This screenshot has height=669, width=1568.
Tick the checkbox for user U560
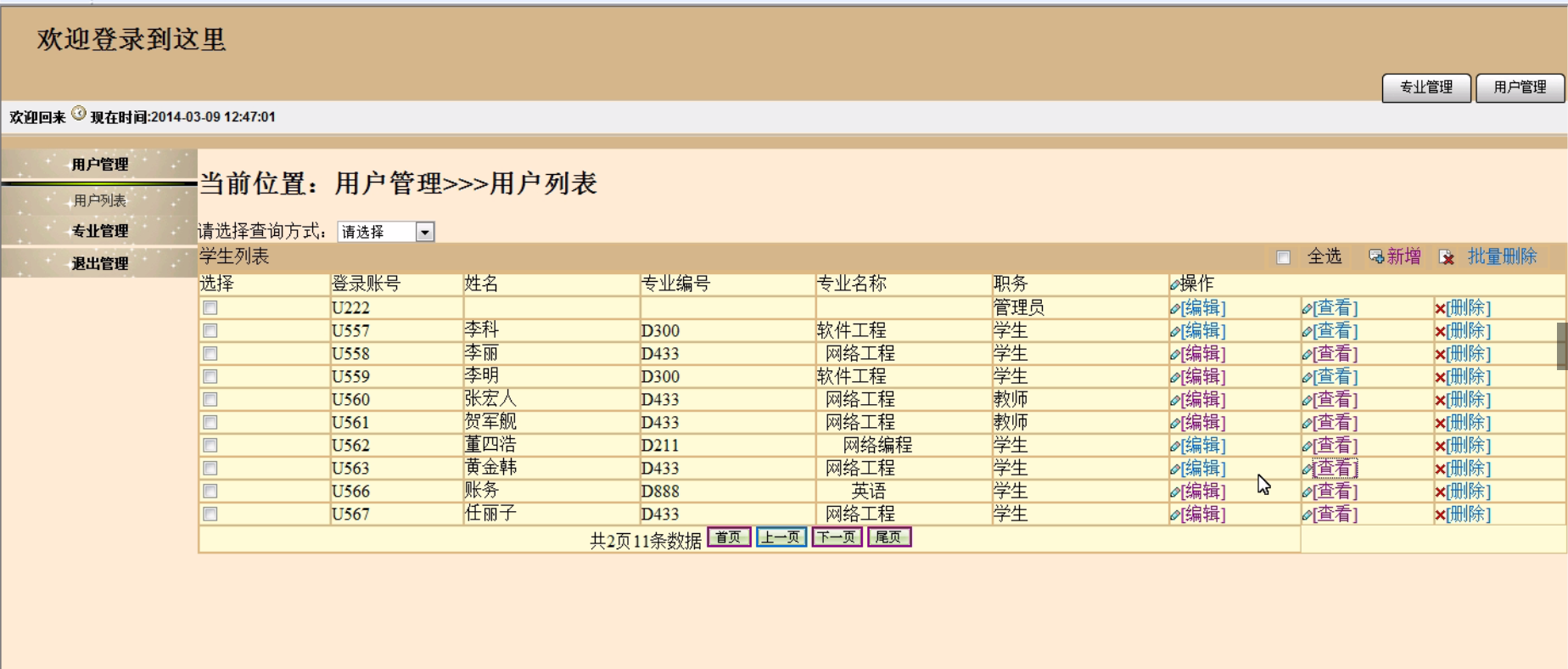210,399
